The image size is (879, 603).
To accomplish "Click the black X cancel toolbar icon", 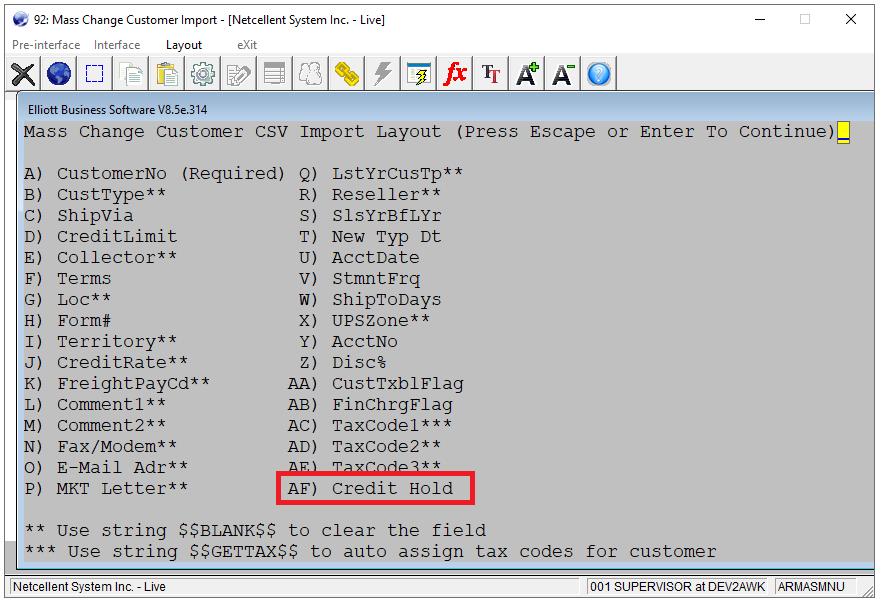I will pos(23,74).
